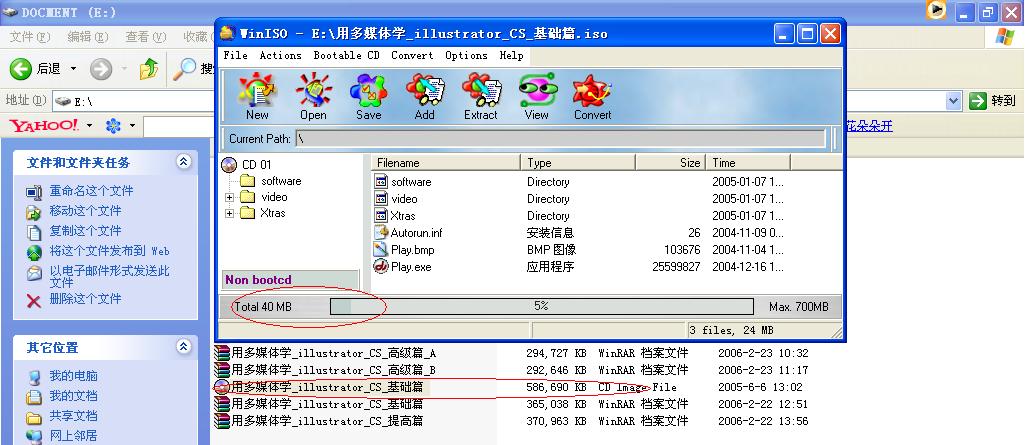
Task: Select the video directory row icon
Action: point(381,199)
